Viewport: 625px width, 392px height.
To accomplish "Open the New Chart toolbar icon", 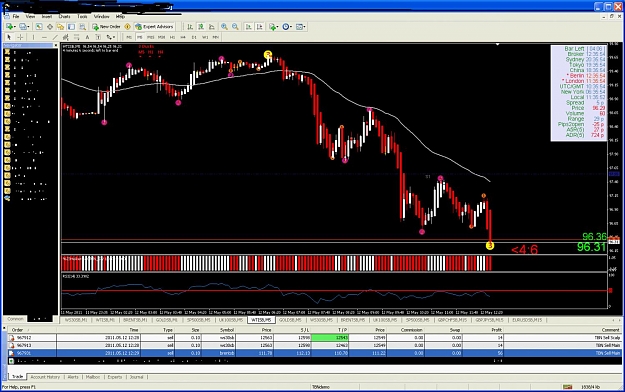I will click(x=9, y=27).
